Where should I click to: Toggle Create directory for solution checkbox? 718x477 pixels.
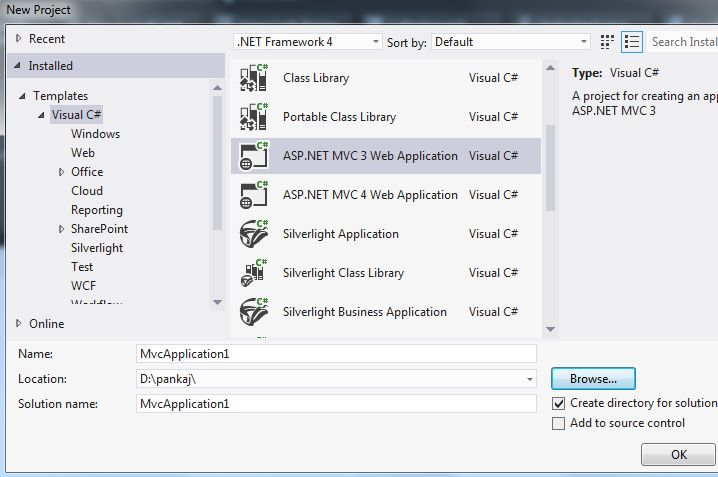(558, 403)
